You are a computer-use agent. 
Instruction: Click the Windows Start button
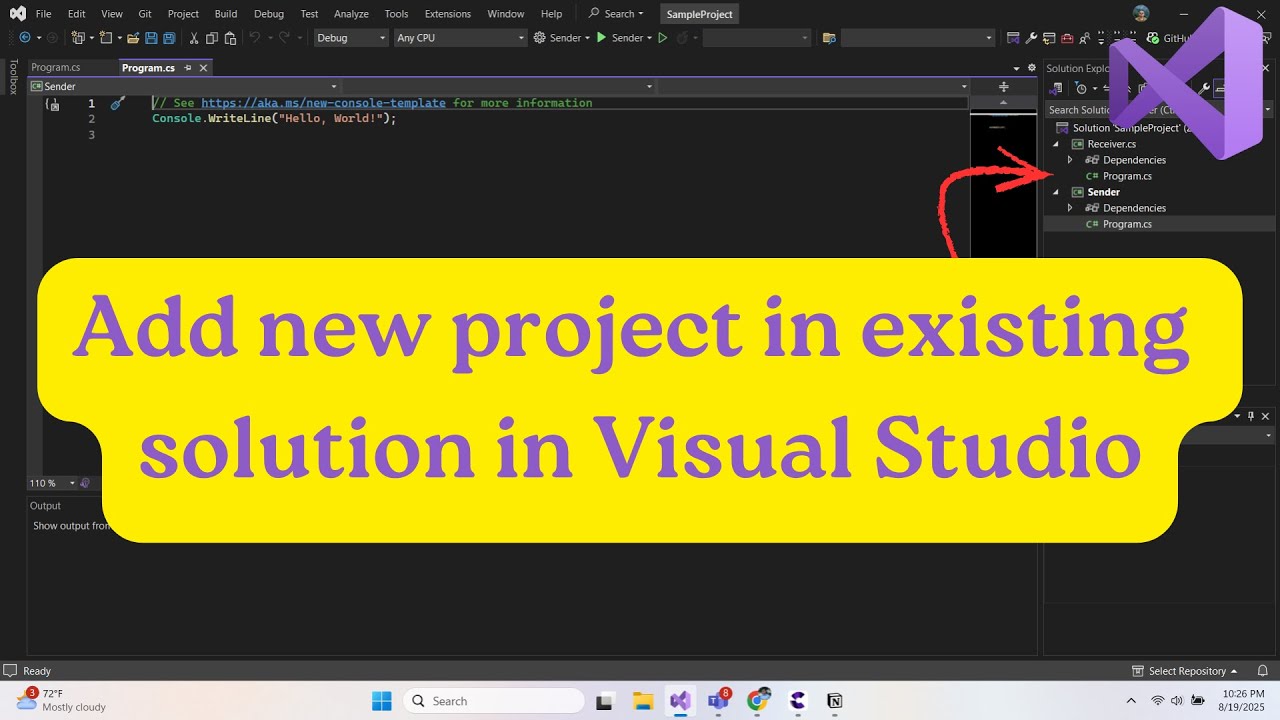(382, 701)
